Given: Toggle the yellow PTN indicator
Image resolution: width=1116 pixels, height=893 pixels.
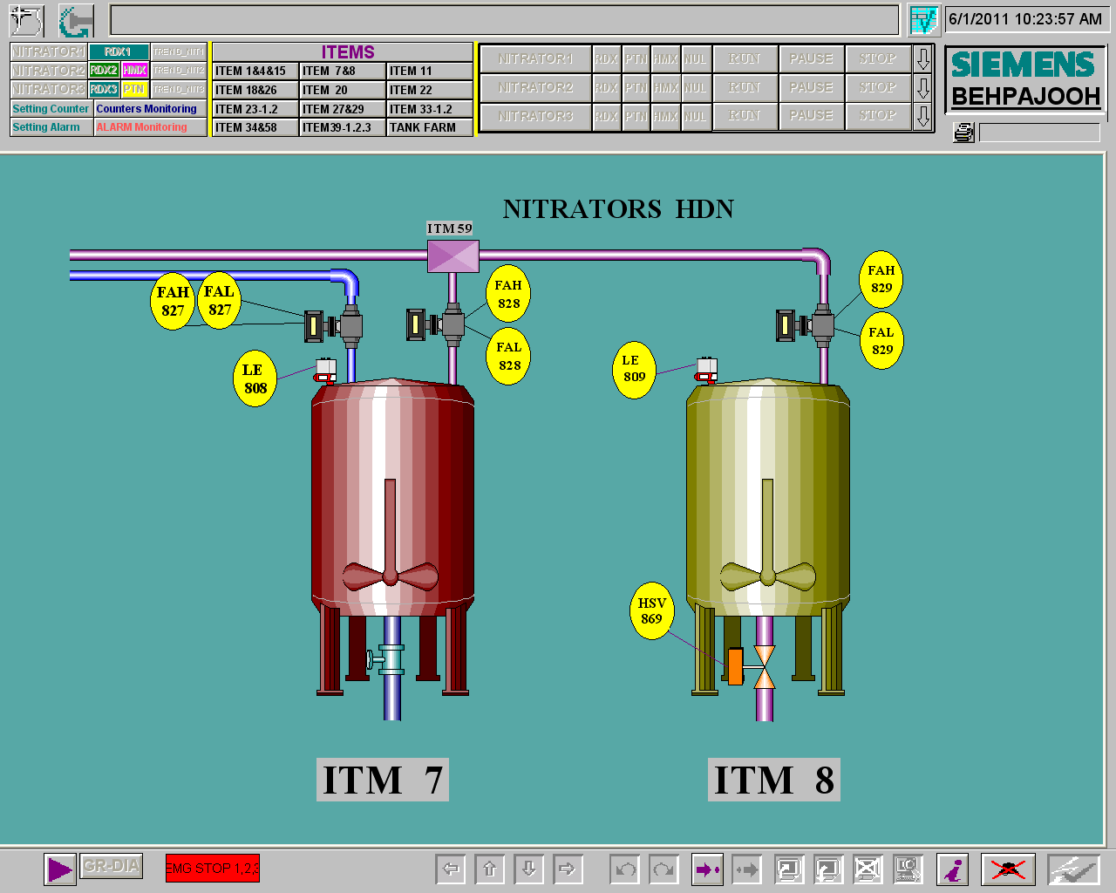Looking at the screenshot, I should point(135,89).
